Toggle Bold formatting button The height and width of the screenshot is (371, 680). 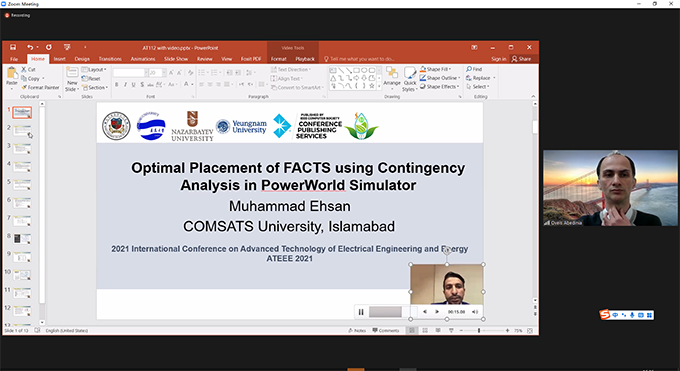[117, 85]
